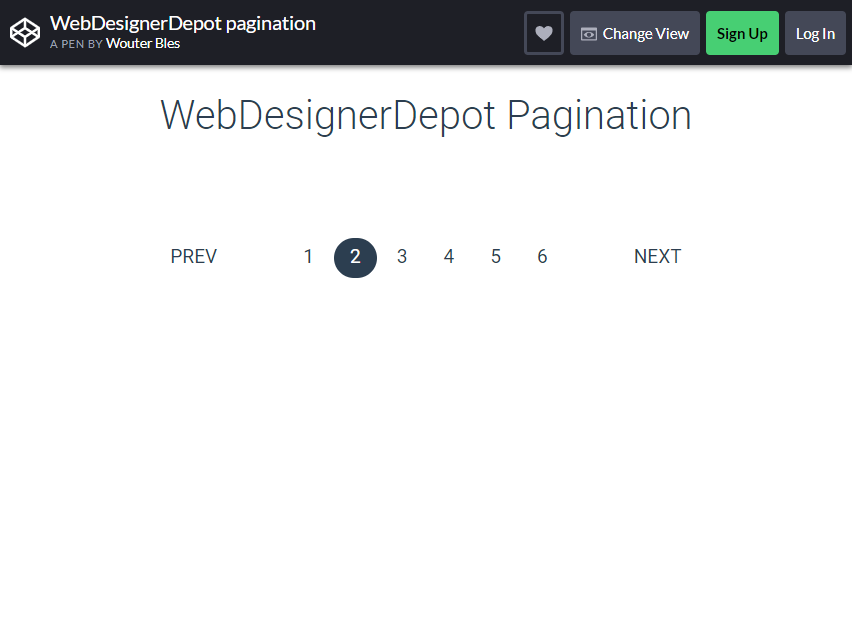The image size is (852, 640).
Task: Click the WebDesignerDepot pagination pen title
Action: pos(183,23)
